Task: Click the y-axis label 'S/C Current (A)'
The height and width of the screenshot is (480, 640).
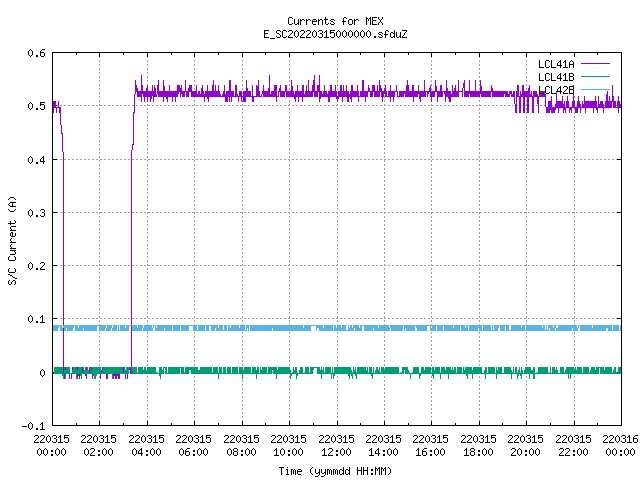Action: [x=12, y=241]
